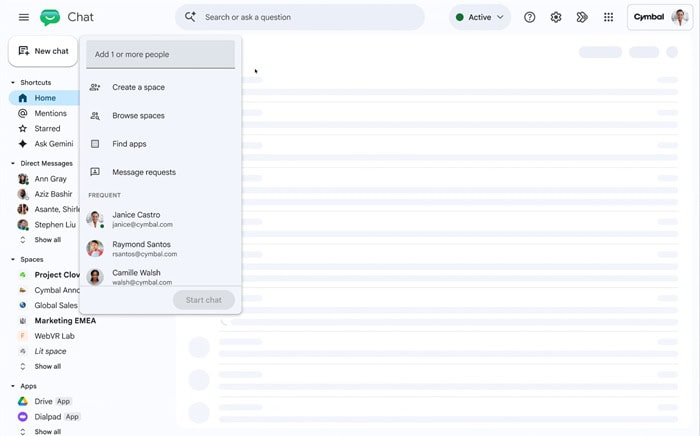
Task: Click the Dialpad app icon
Action: tap(23, 416)
